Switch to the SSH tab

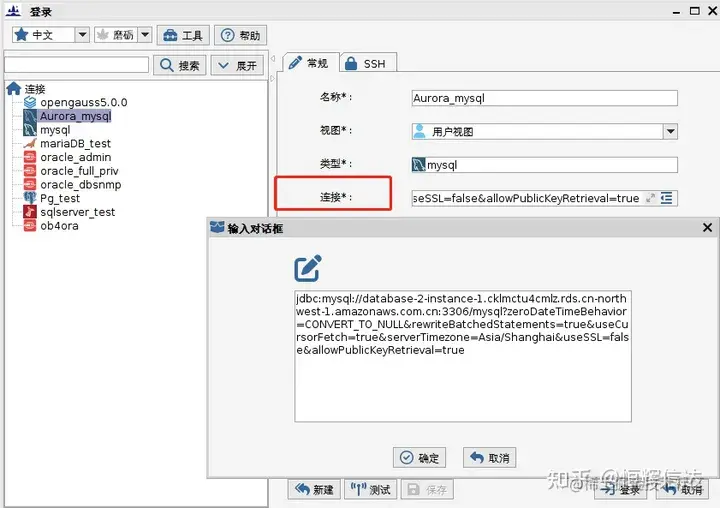[367, 63]
